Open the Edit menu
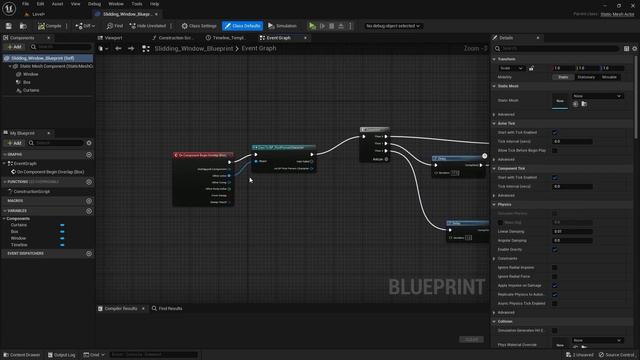640x360 pixels. [x=40, y=4]
